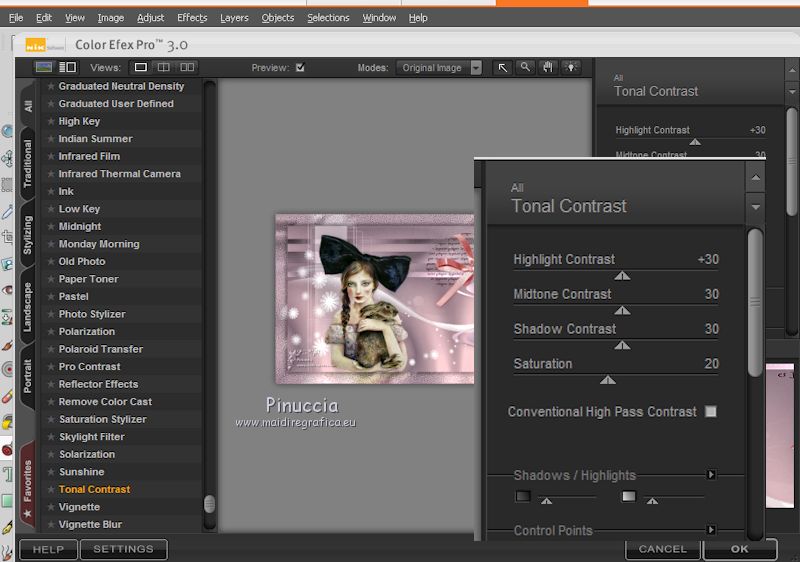Click the preview image of girl with rabbit
This screenshot has height=562, width=800.
pyautogui.click(x=374, y=299)
